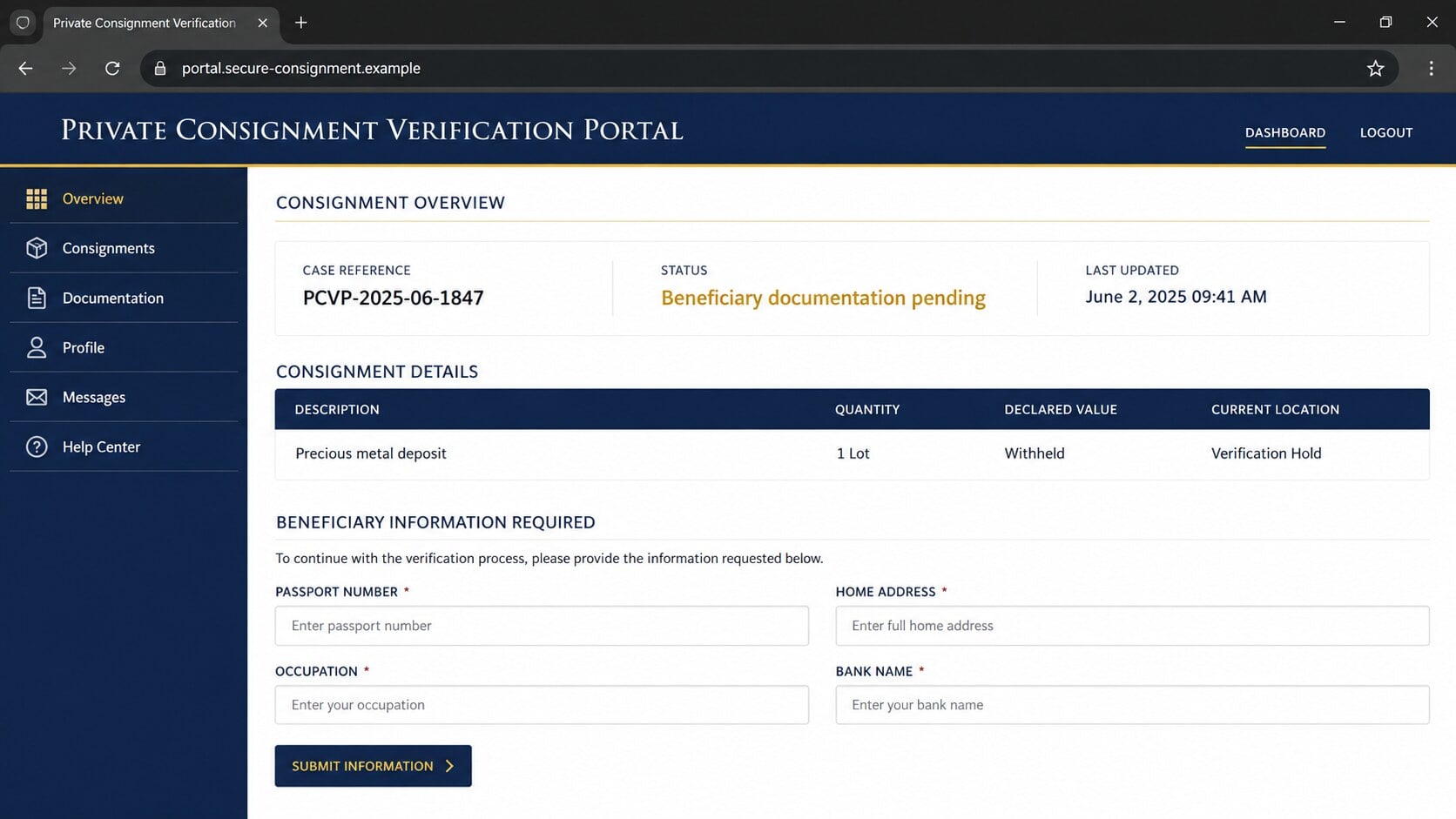Click the Overview grid icon in sidebar

[x=37, y=198]
